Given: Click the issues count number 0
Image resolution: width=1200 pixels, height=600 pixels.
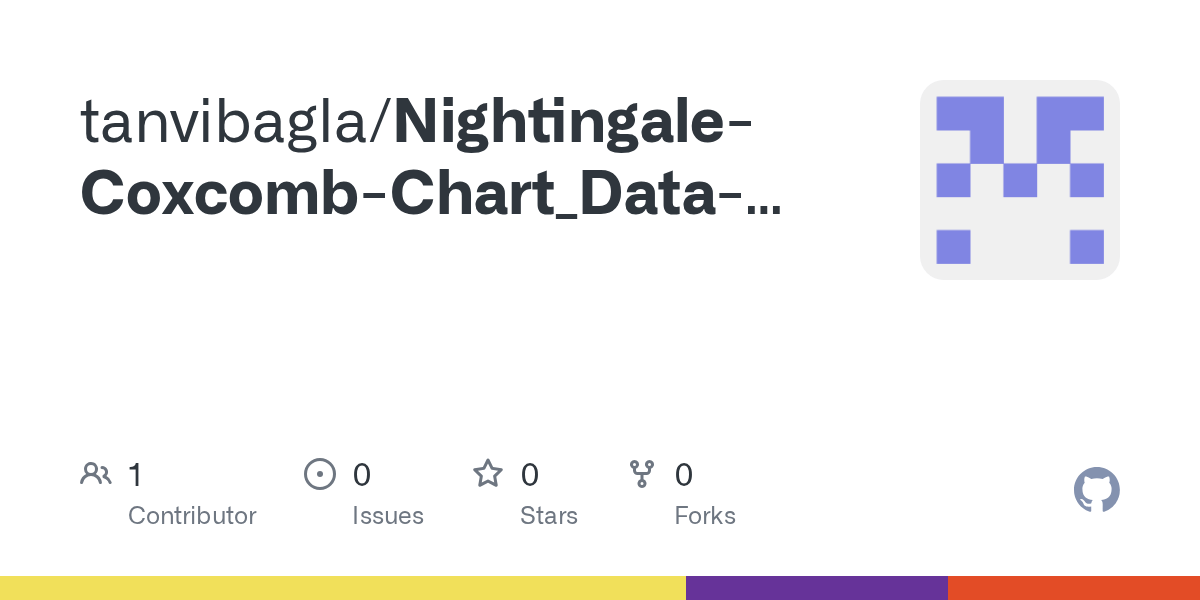Looking at the screenshot, I should coord(362,474).
